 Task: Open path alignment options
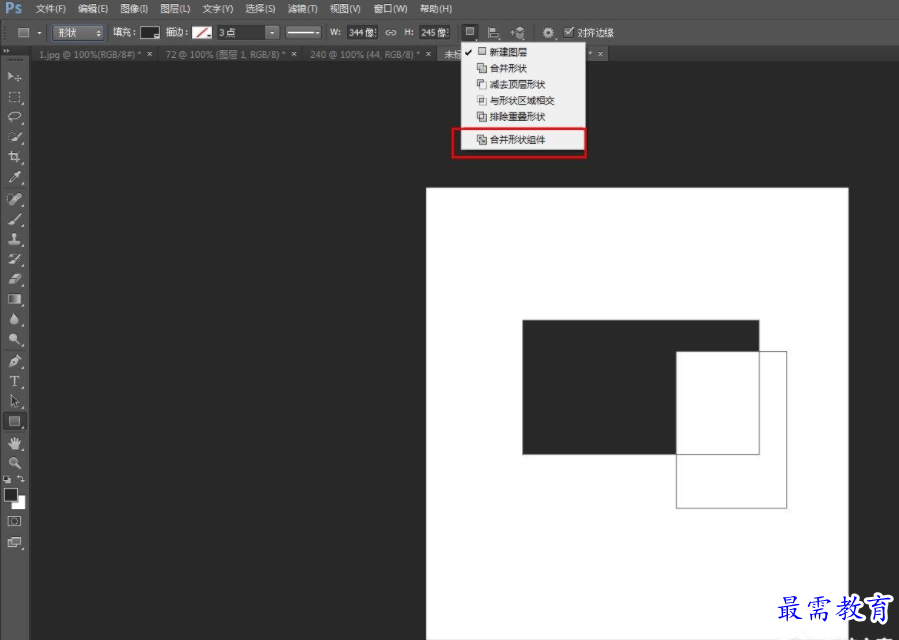(493, 33)
